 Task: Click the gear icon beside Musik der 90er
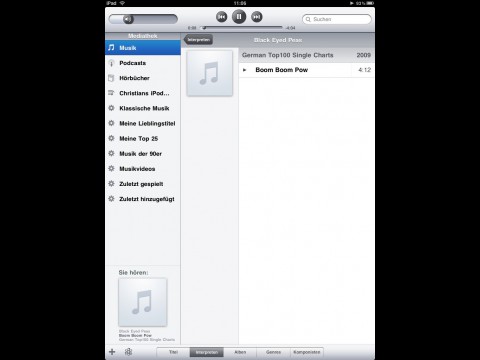point(111,153)
